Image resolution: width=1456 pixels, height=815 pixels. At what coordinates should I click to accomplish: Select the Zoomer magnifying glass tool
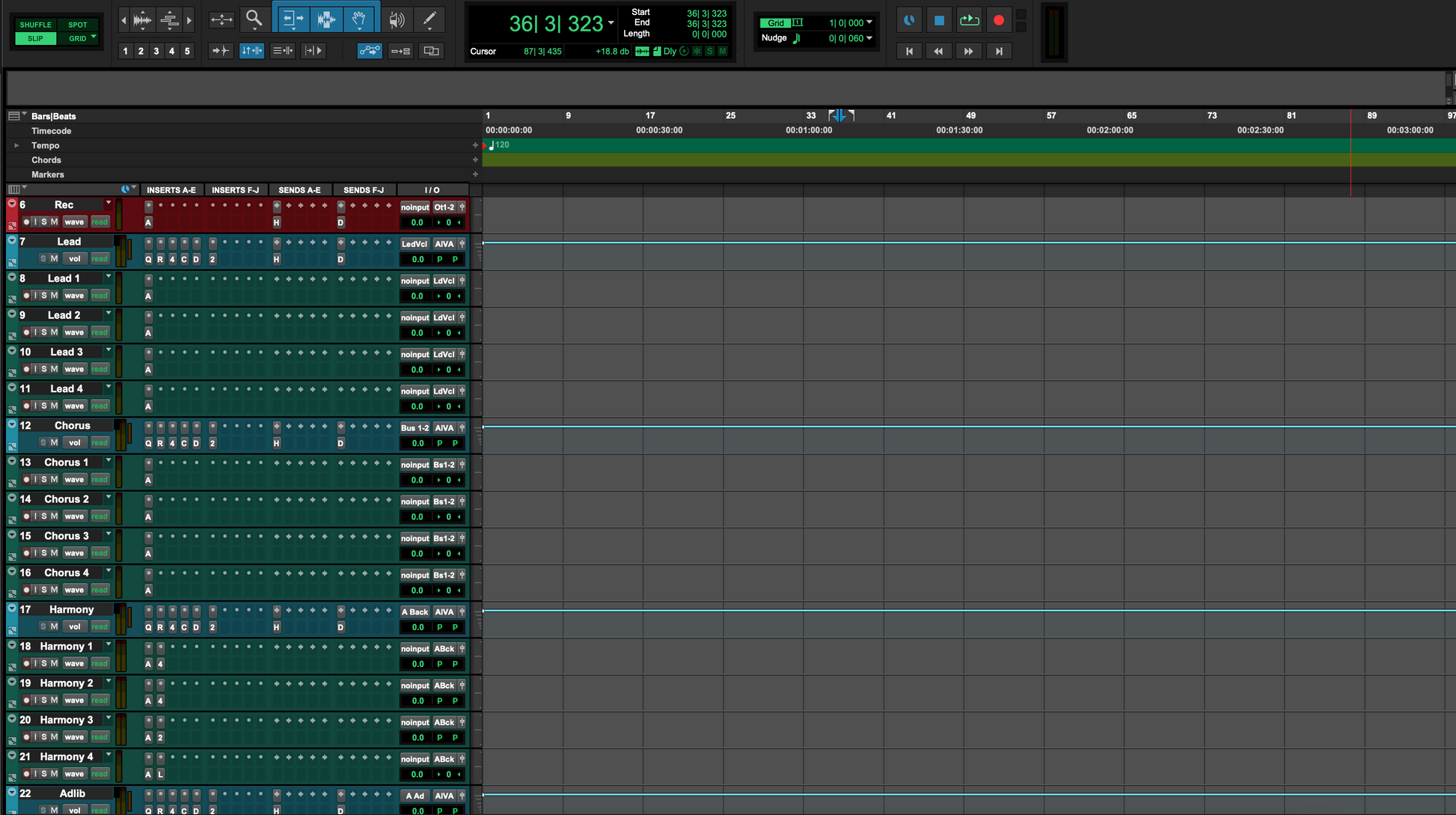pos(254,19)
